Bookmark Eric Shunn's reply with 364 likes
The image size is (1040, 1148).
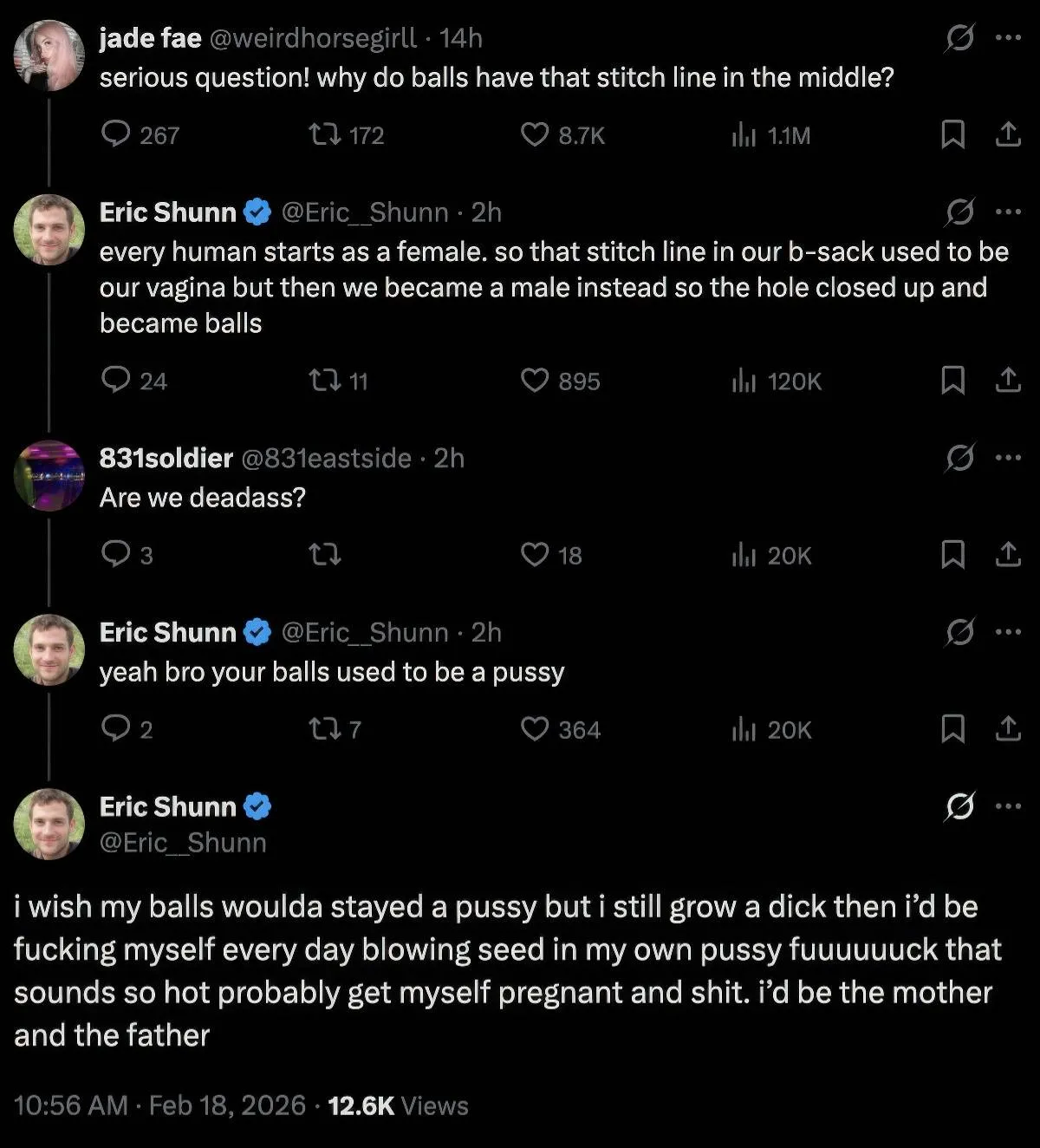(x=952, y=729)
